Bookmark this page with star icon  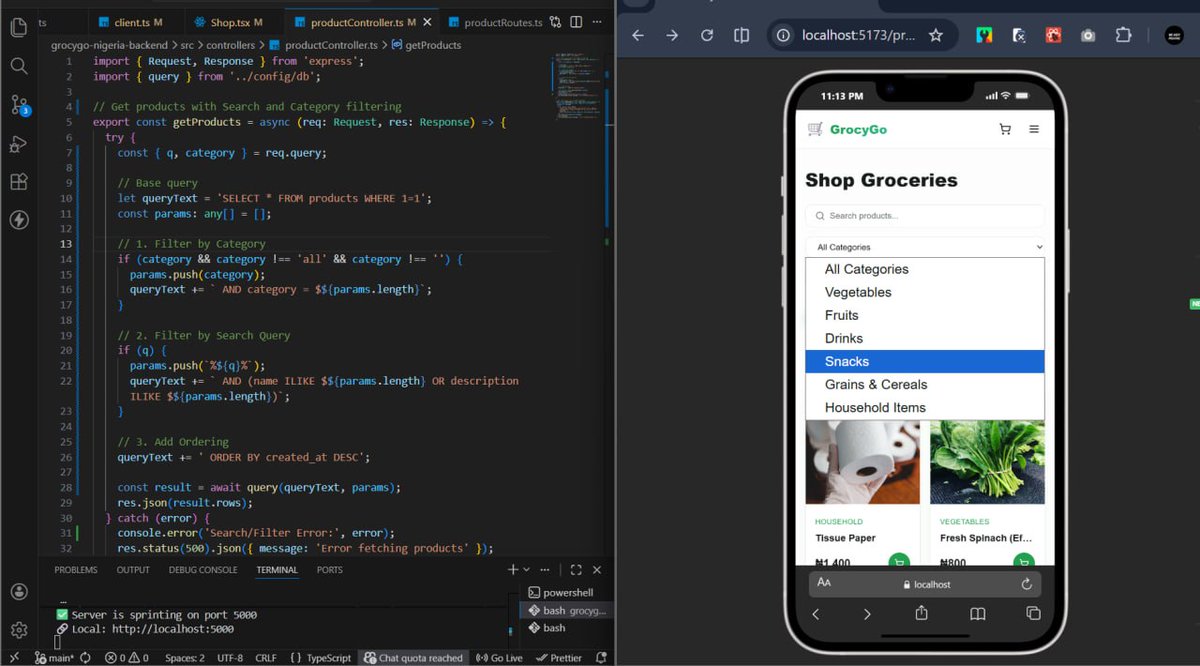[936, 35]
